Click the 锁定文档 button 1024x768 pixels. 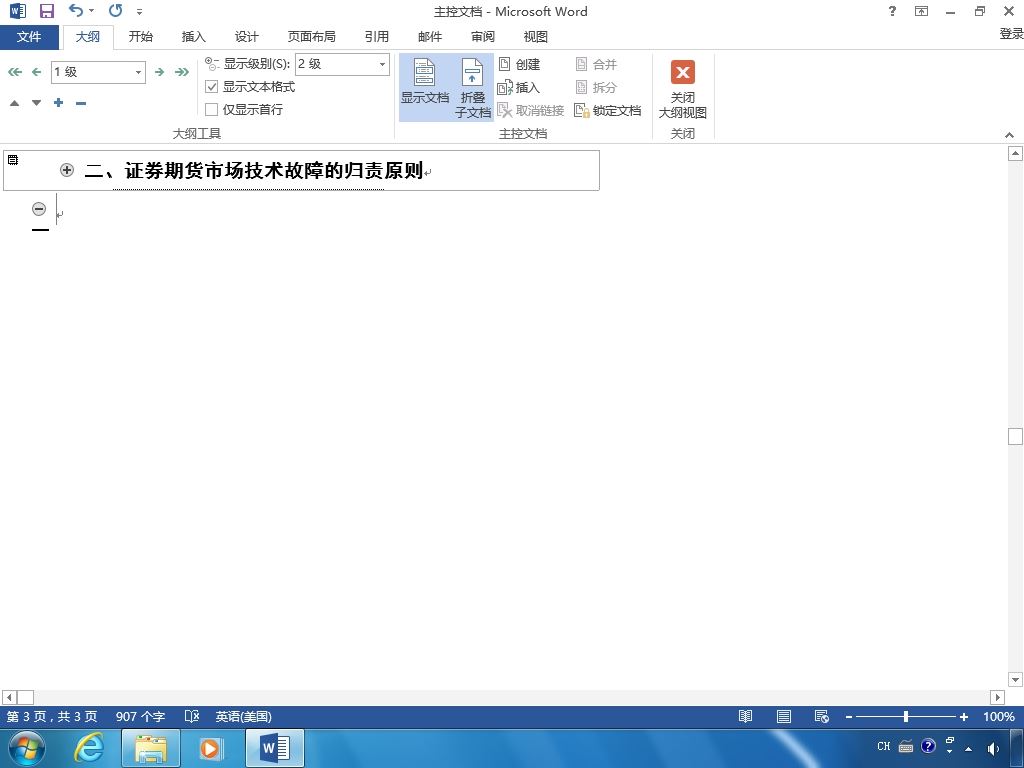pos(607,110)
